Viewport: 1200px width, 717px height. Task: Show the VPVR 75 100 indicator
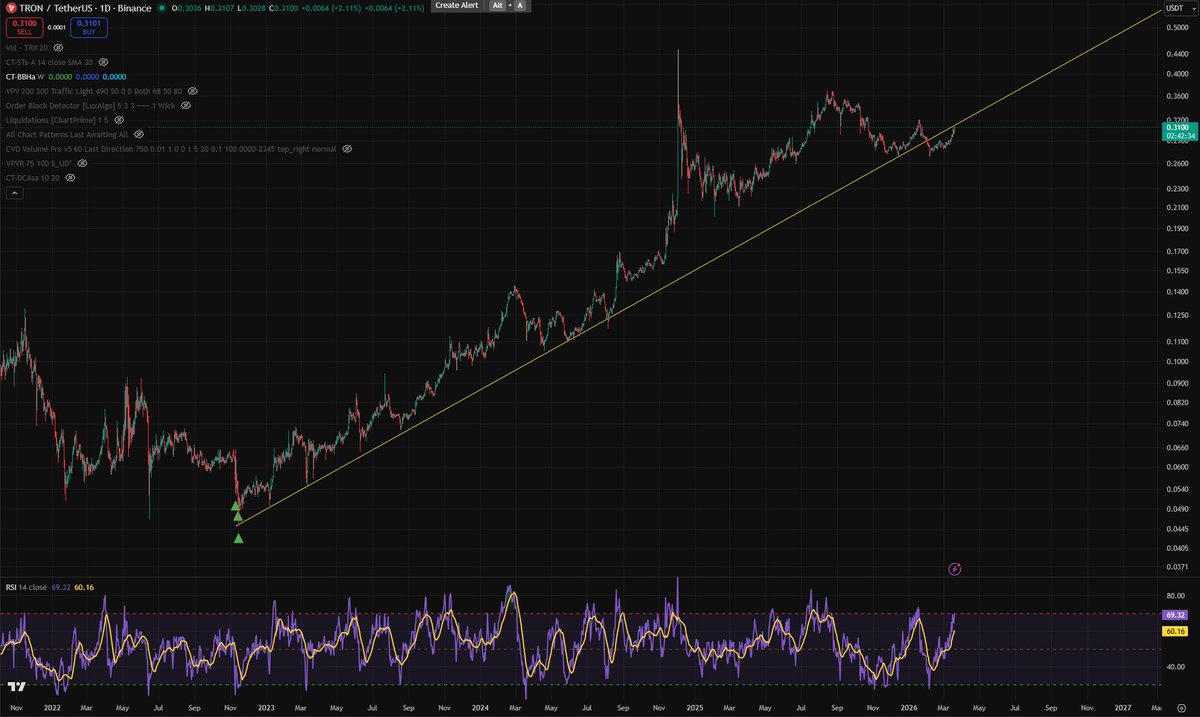click(x=82, y=163)
